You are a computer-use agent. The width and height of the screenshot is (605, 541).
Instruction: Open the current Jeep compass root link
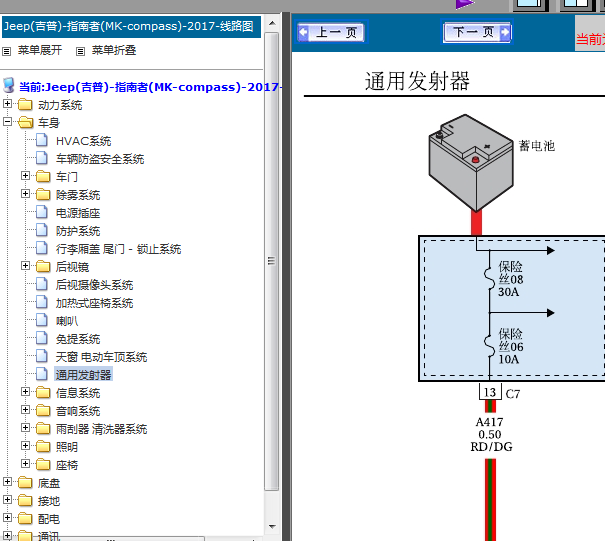150,87
